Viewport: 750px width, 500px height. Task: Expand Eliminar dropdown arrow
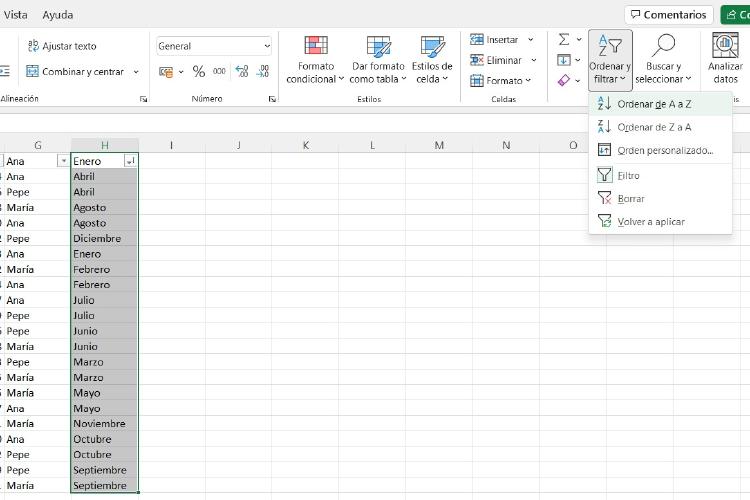pyautogui.click(x=534, y=60)
